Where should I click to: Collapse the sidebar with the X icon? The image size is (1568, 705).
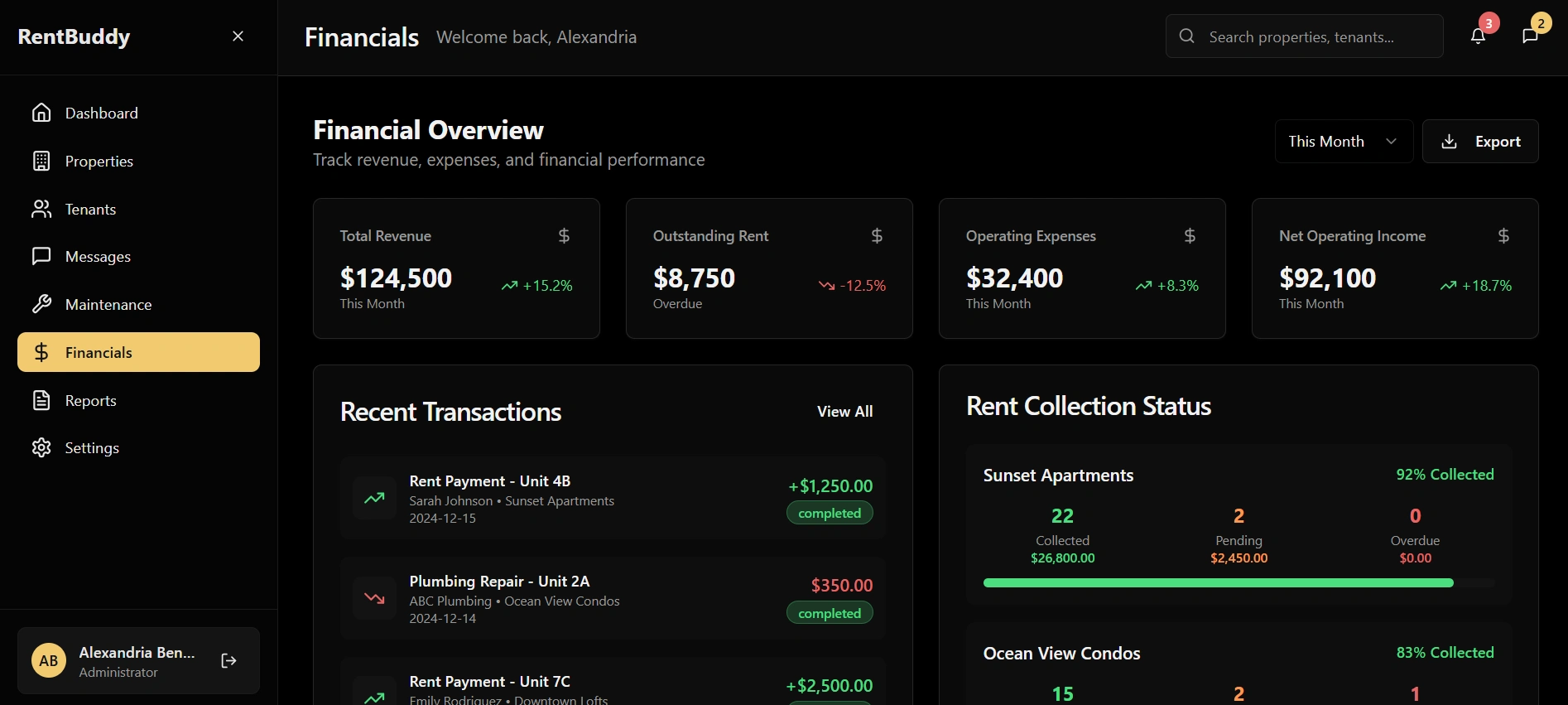[x=238, y=36]
